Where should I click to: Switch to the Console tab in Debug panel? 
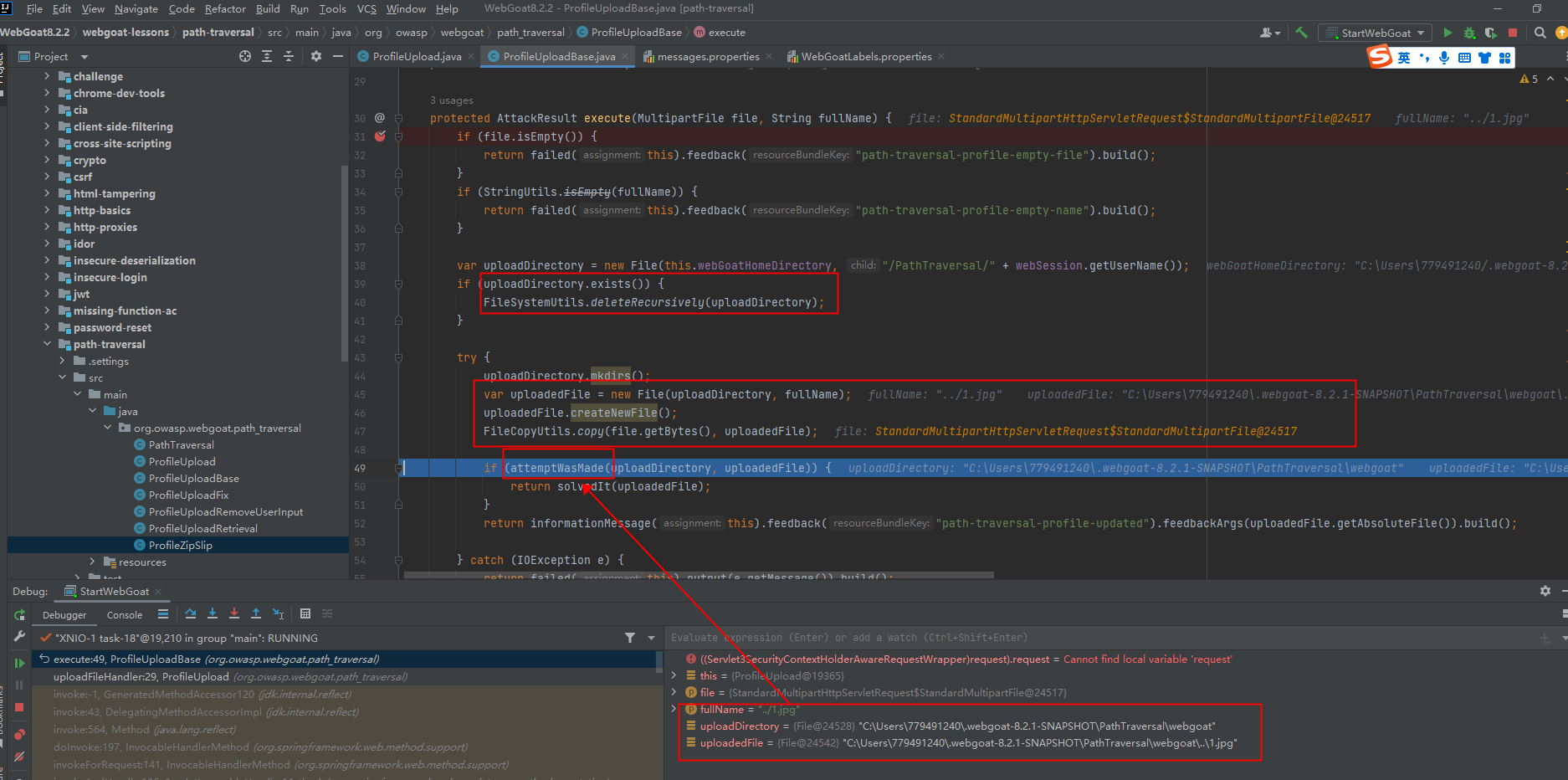[x=125, y=614]
